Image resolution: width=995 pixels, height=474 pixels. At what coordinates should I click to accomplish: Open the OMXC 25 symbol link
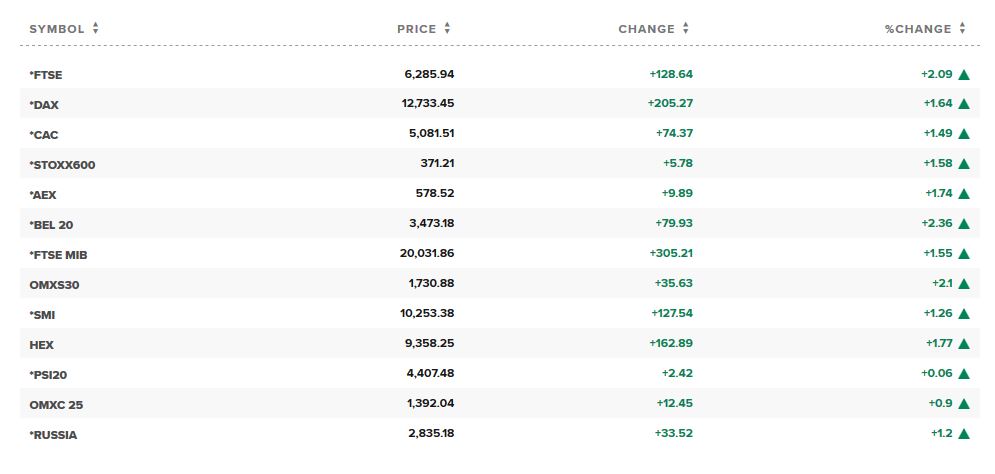pyautogui.click(x=56, y=405)
